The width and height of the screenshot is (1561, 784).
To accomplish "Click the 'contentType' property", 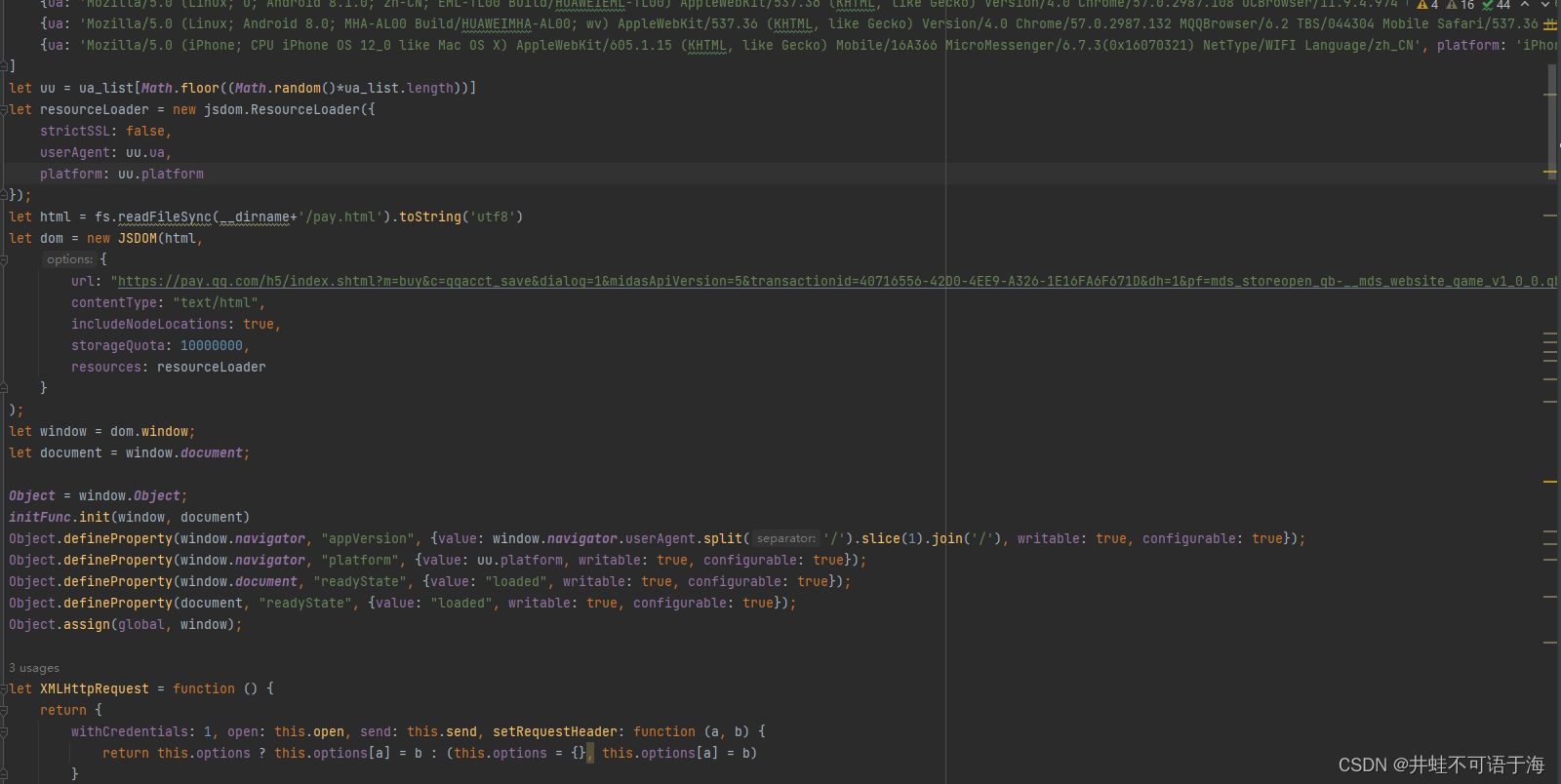I will (x=114, y=302).
